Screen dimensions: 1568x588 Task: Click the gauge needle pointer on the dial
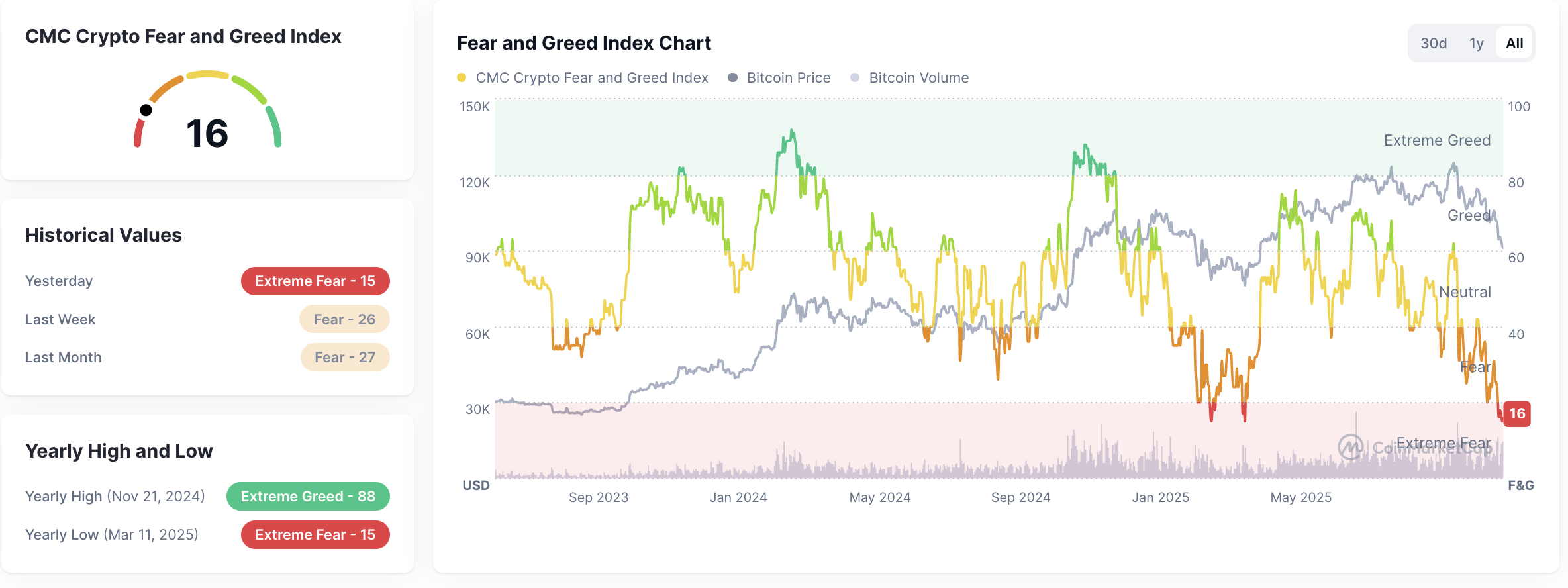coord(147,109)
